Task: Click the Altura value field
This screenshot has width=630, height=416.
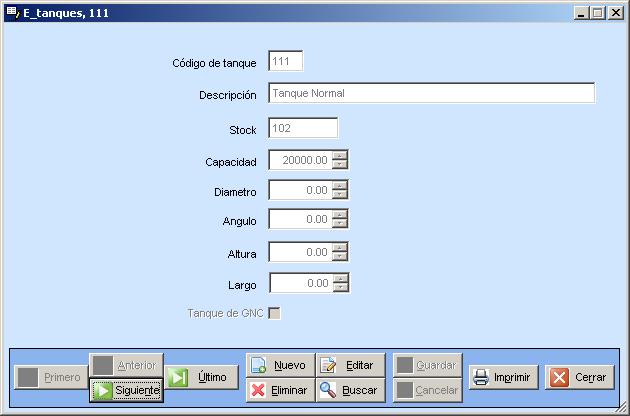Action: (x=301, y=252)
